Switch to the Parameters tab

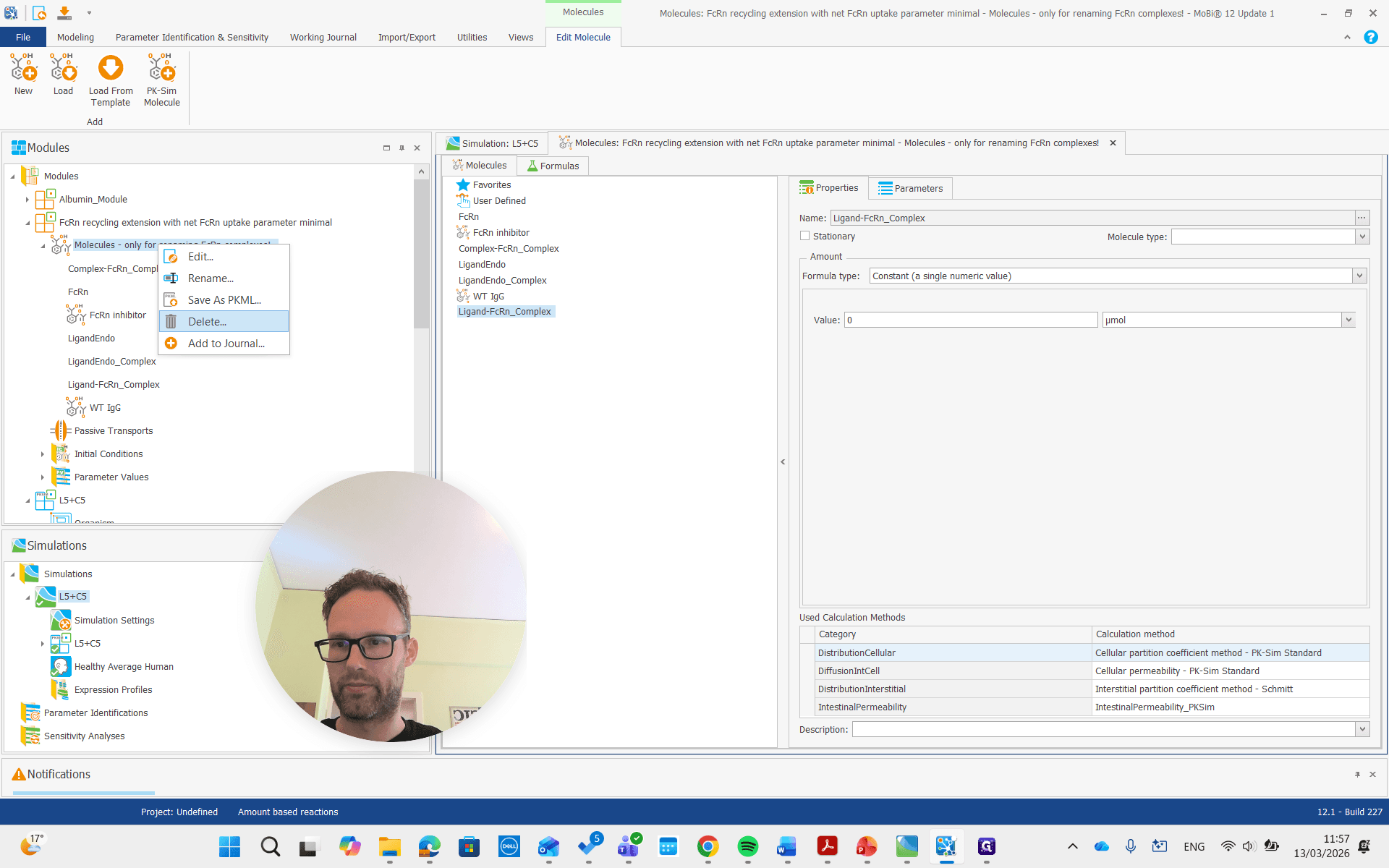coord(911,188)
